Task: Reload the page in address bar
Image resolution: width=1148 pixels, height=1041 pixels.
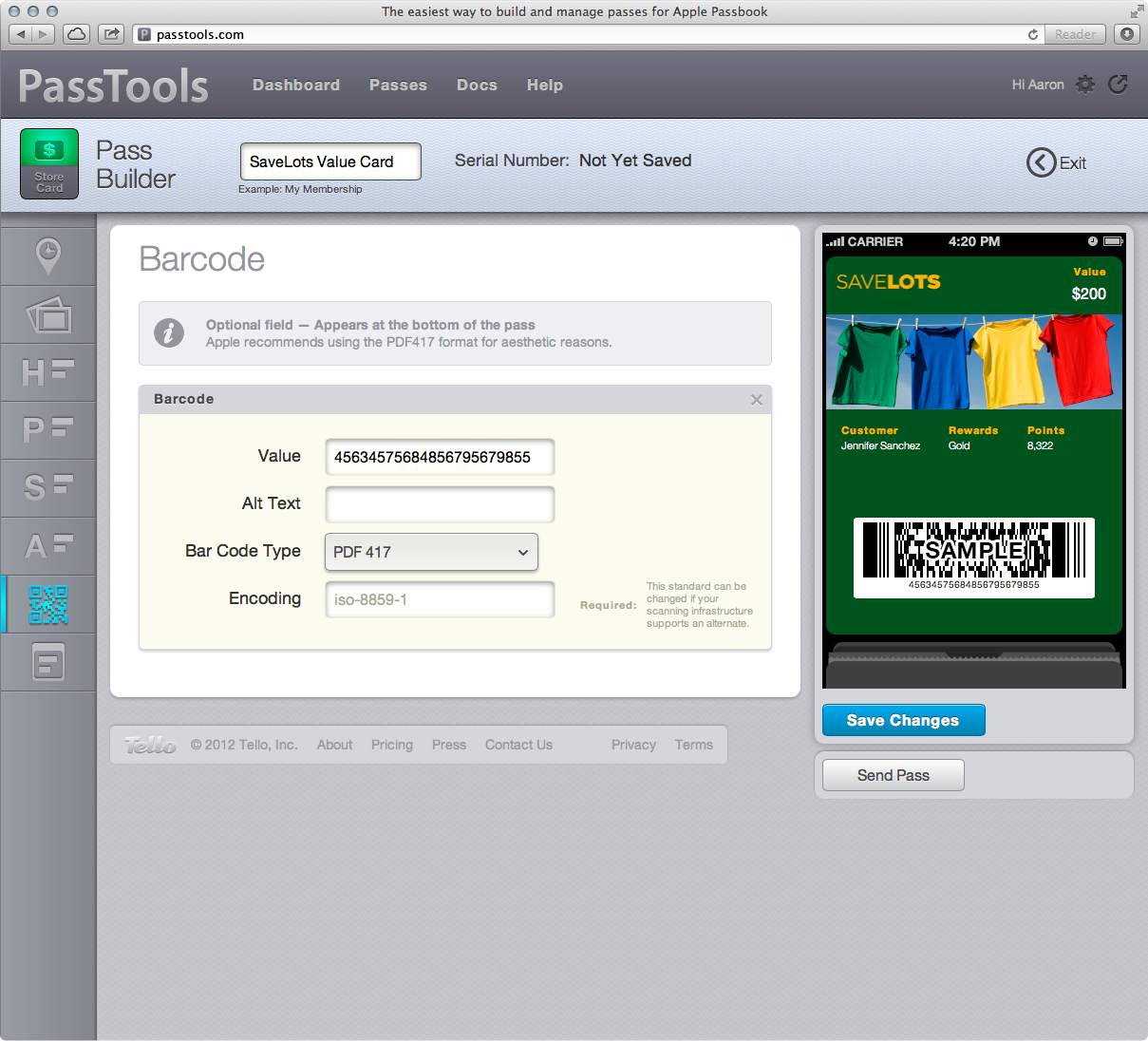Action: [x=1033, y=34]
